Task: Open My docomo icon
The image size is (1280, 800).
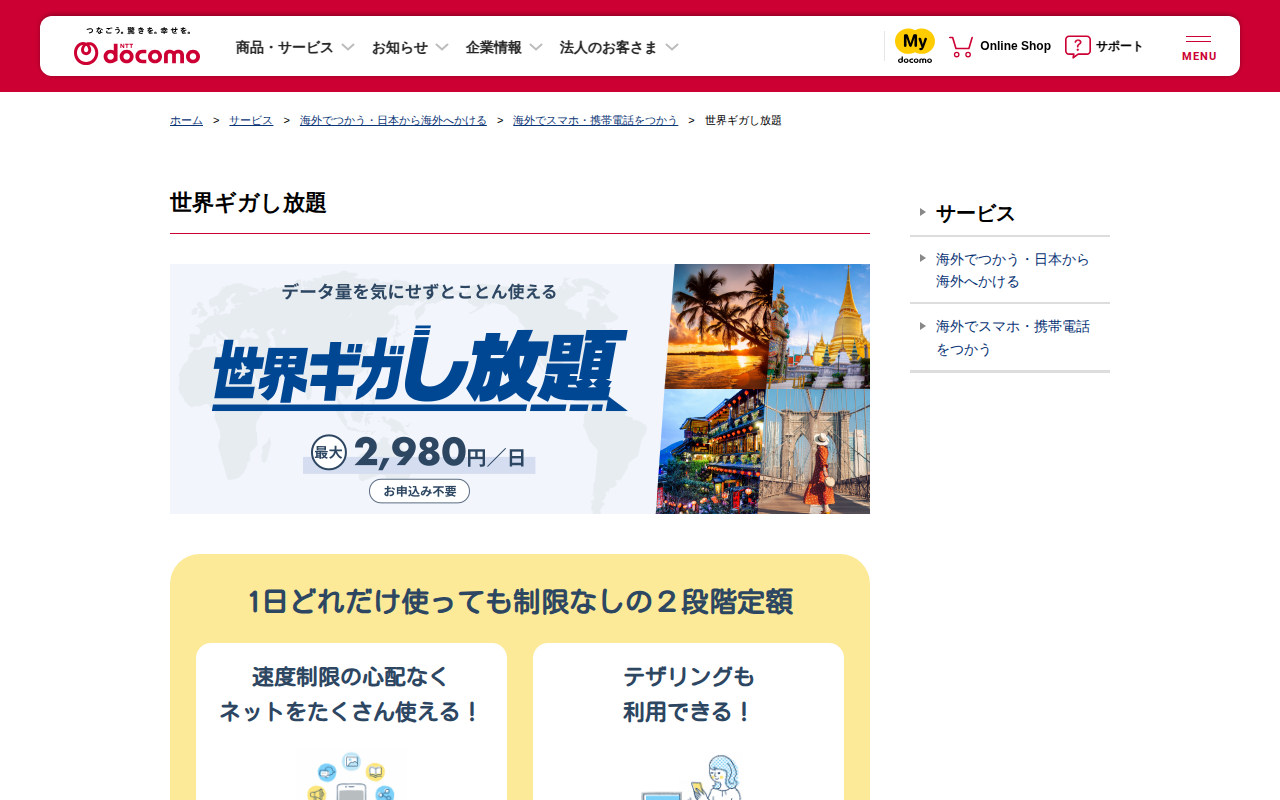Action: pos(914,46)
